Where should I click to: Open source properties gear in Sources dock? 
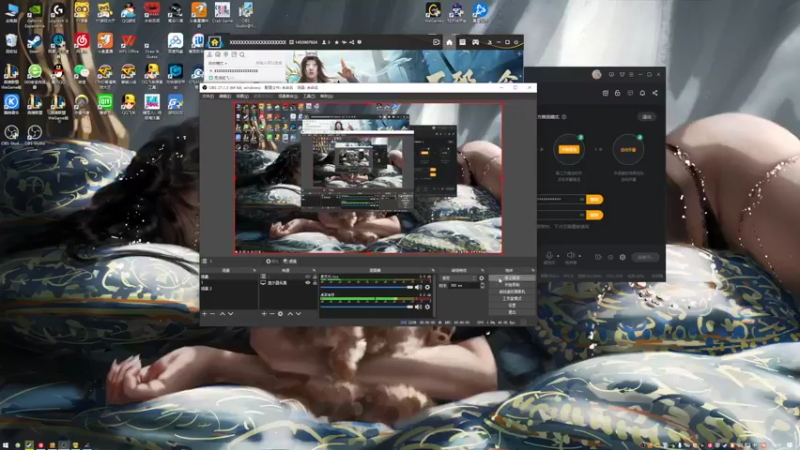click(x=280, y=314)
